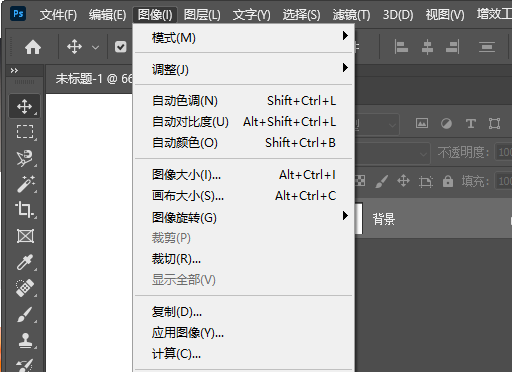Open the tool preset dropdown arrow beside Move icon
This screenshot has height=372, width=512.
point(95,47)
